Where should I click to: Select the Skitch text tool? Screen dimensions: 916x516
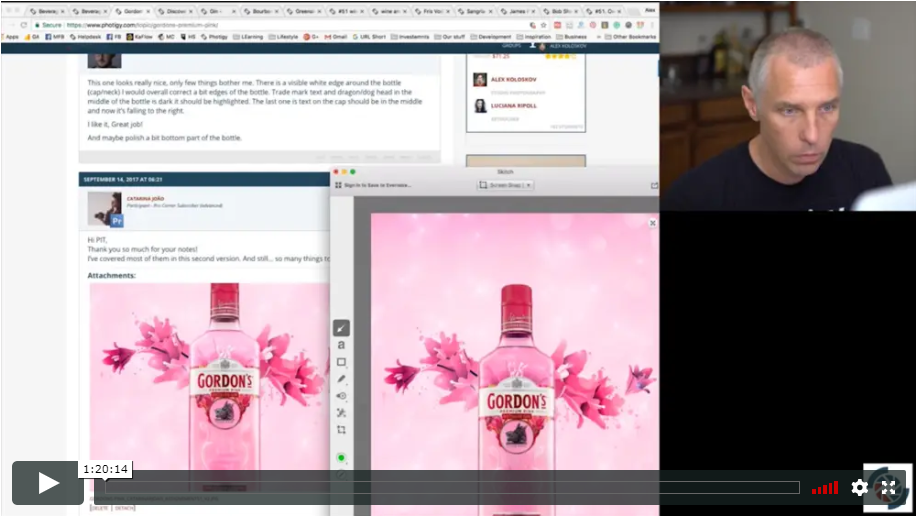[x=341, y=345]
